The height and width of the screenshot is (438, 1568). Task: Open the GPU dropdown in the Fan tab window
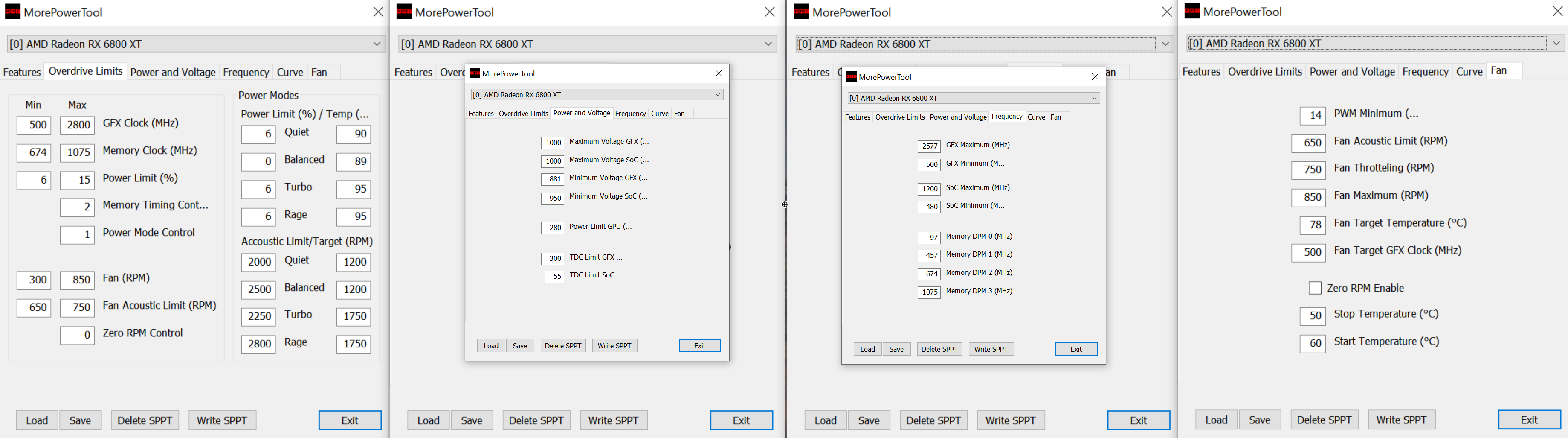click(x=1376, y=43)
